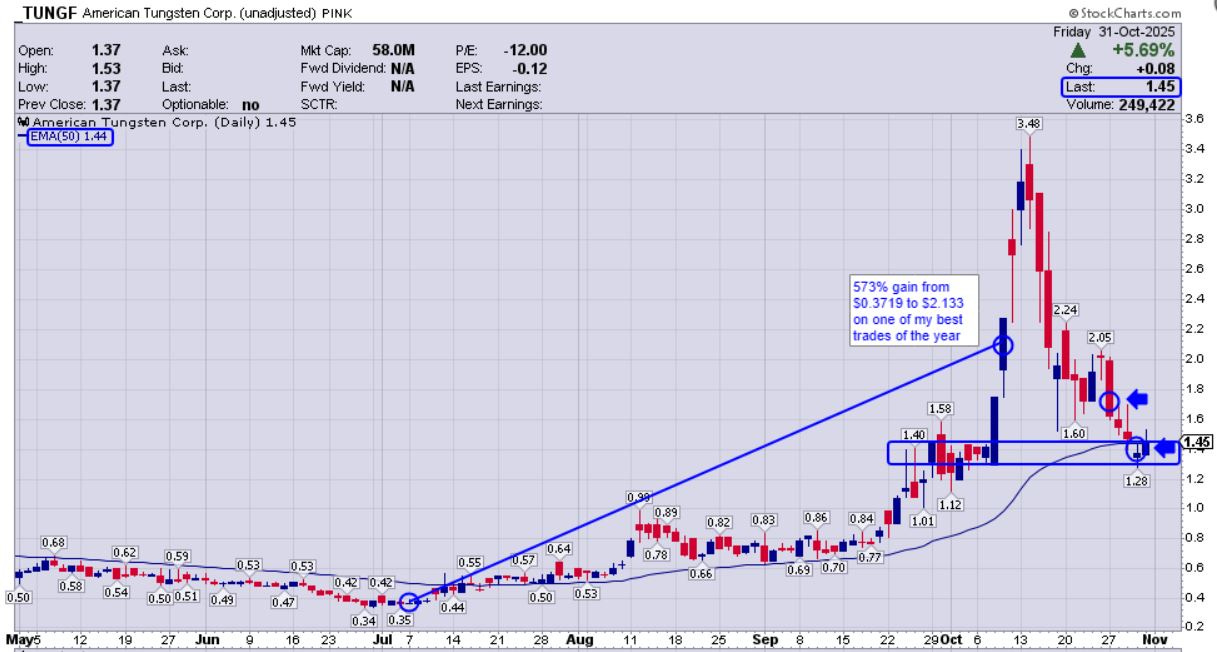Click the 0.89 price label
This screenshot has width=1217, height=652.
point(666,512)
